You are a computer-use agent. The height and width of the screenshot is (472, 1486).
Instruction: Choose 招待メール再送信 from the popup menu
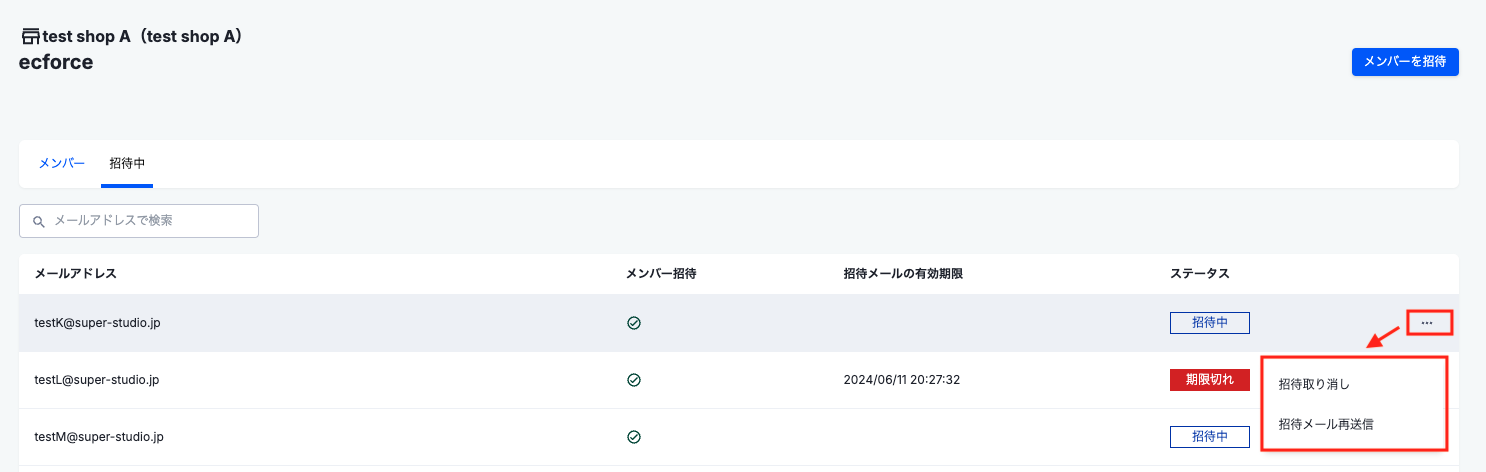pyautogui.click(x=1326, y=424)
